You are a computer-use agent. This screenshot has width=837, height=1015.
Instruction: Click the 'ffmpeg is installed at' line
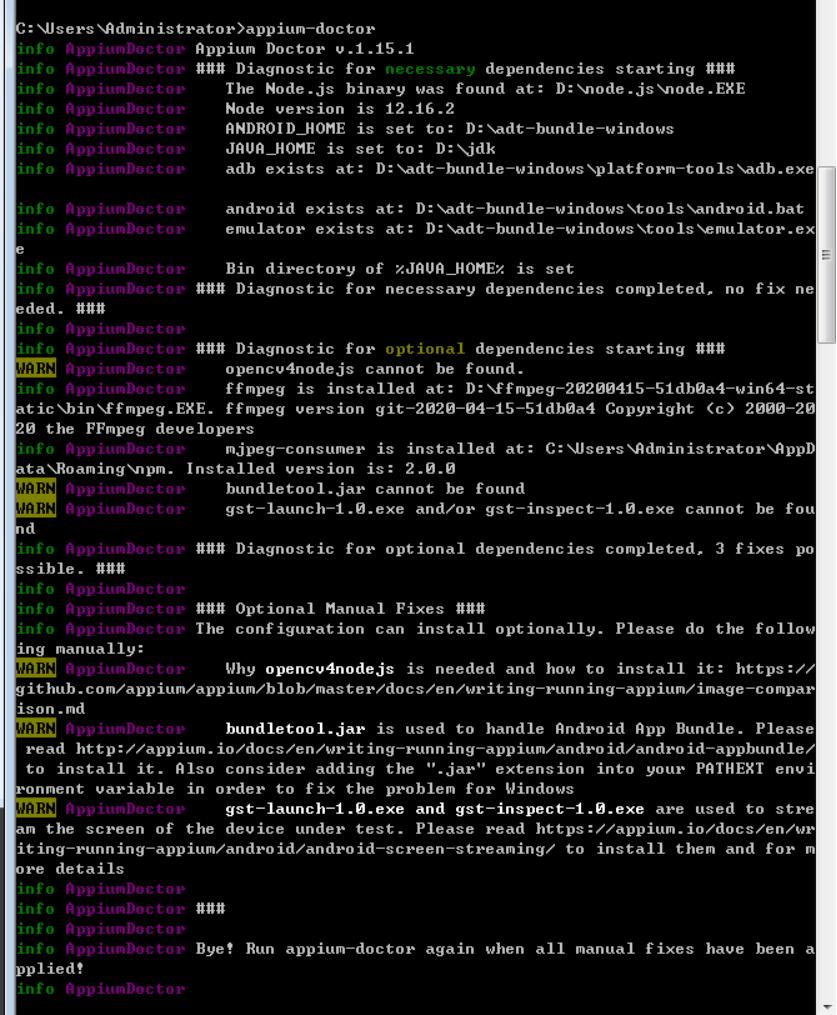pos(519,388)
